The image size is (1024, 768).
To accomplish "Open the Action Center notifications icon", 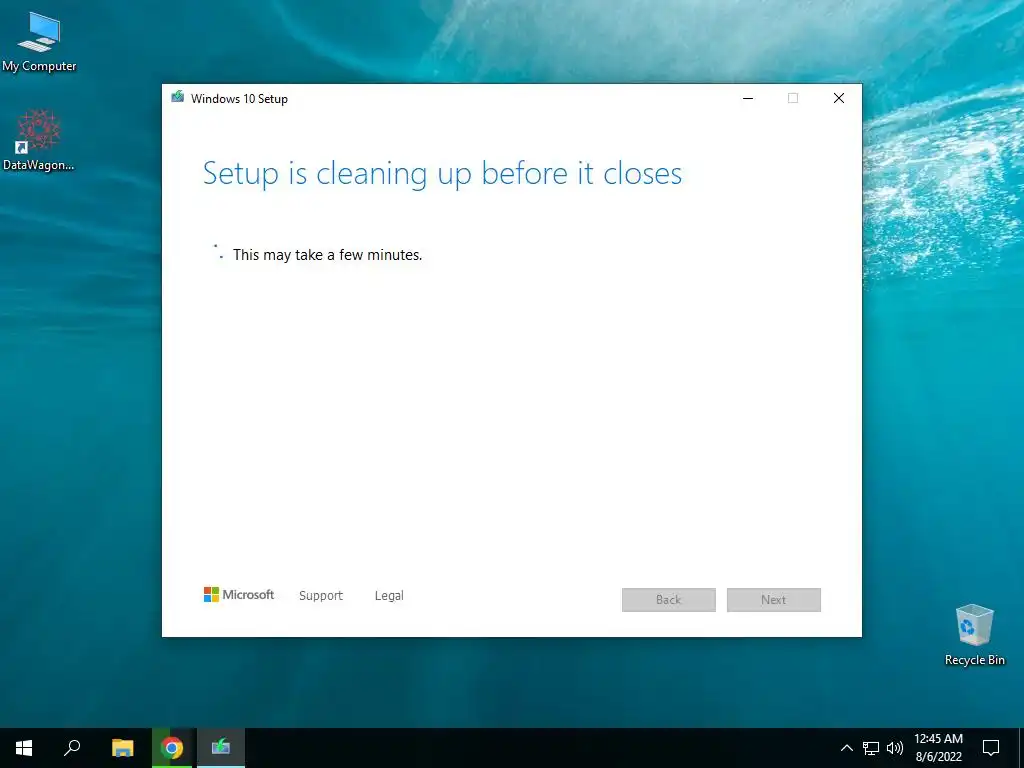I will tap(991, 748).
